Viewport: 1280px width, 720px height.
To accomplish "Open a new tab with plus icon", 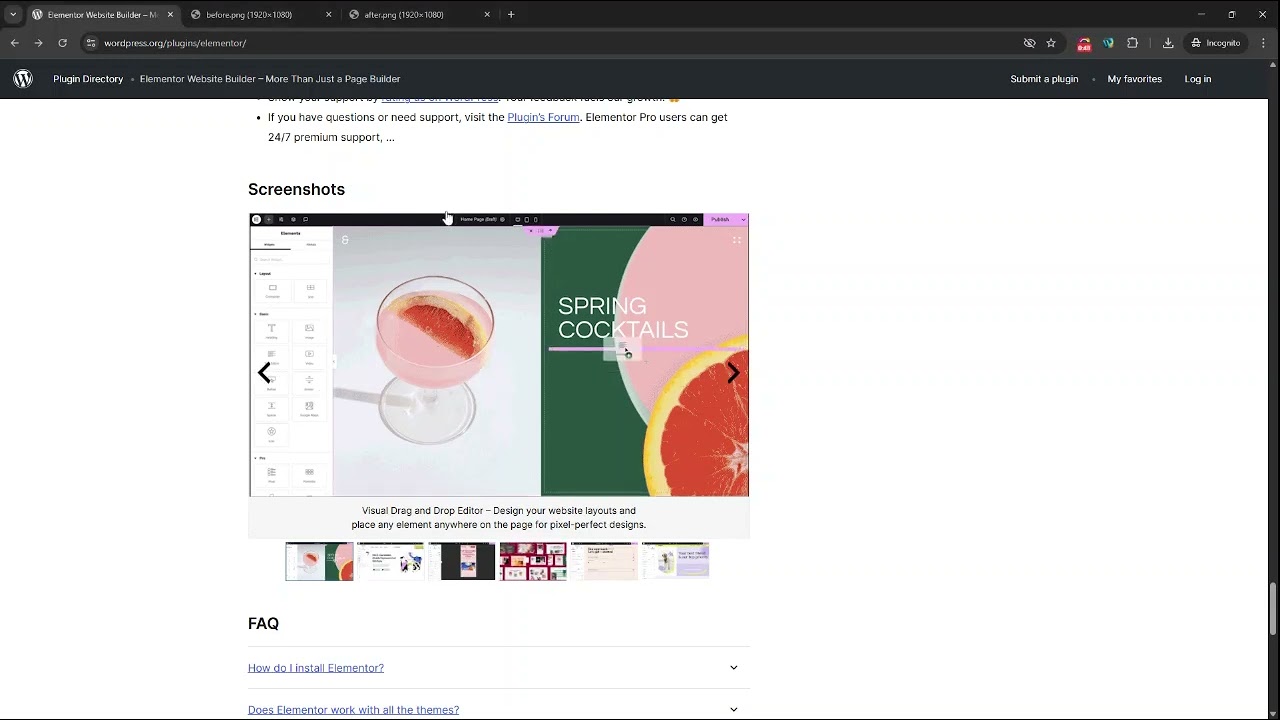I will click(x=511, y=14).
